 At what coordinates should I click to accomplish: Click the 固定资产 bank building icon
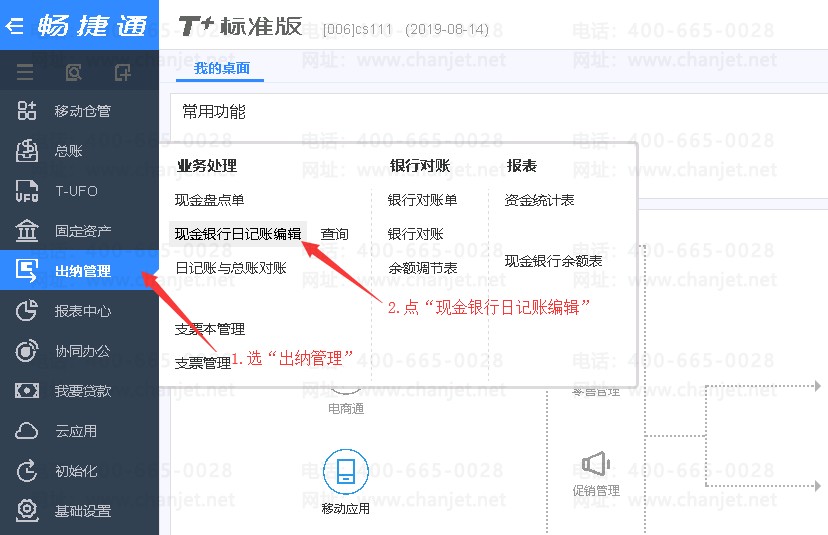pyautogui.click(x=26, y=231)
